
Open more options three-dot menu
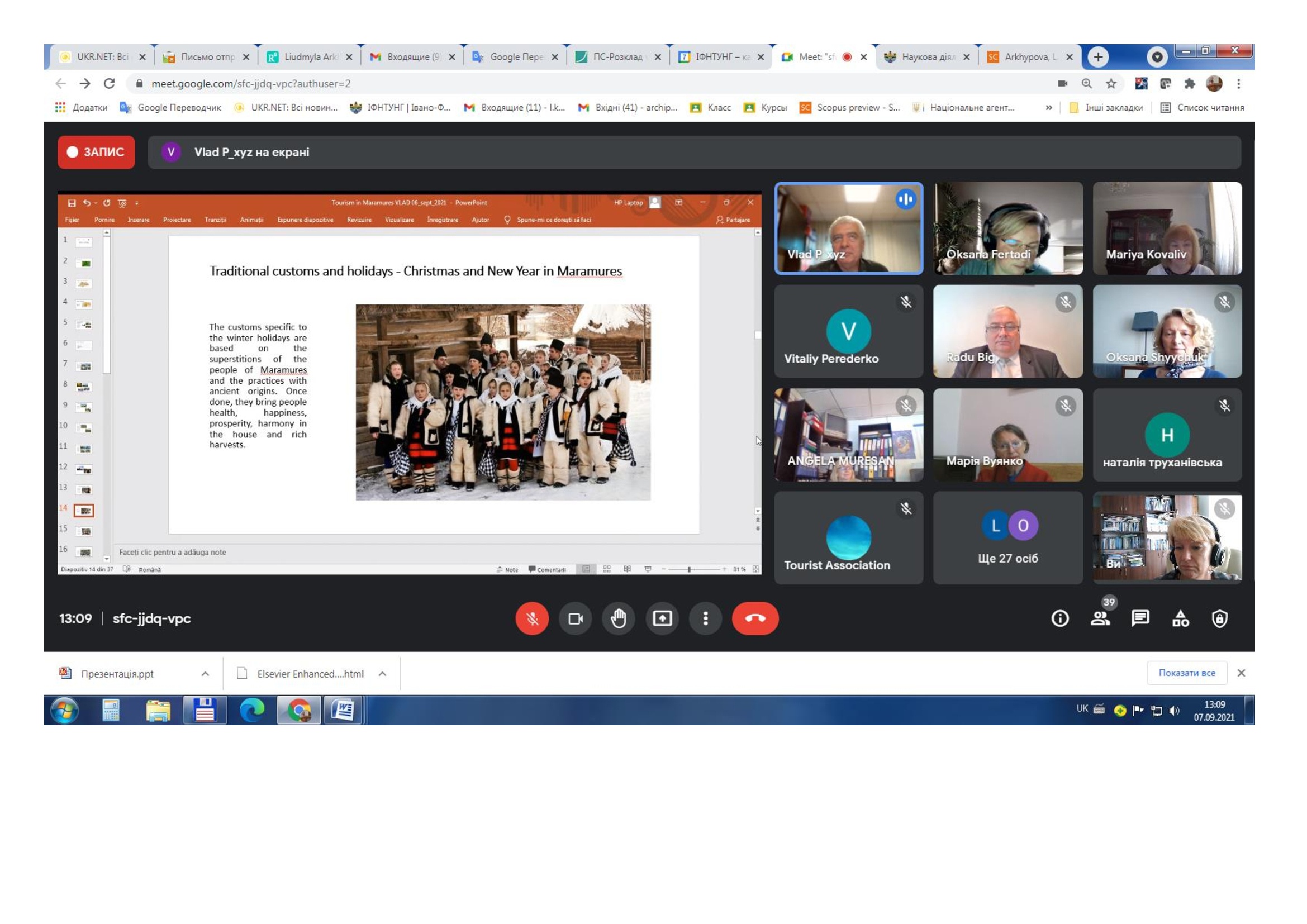[705, 618]
